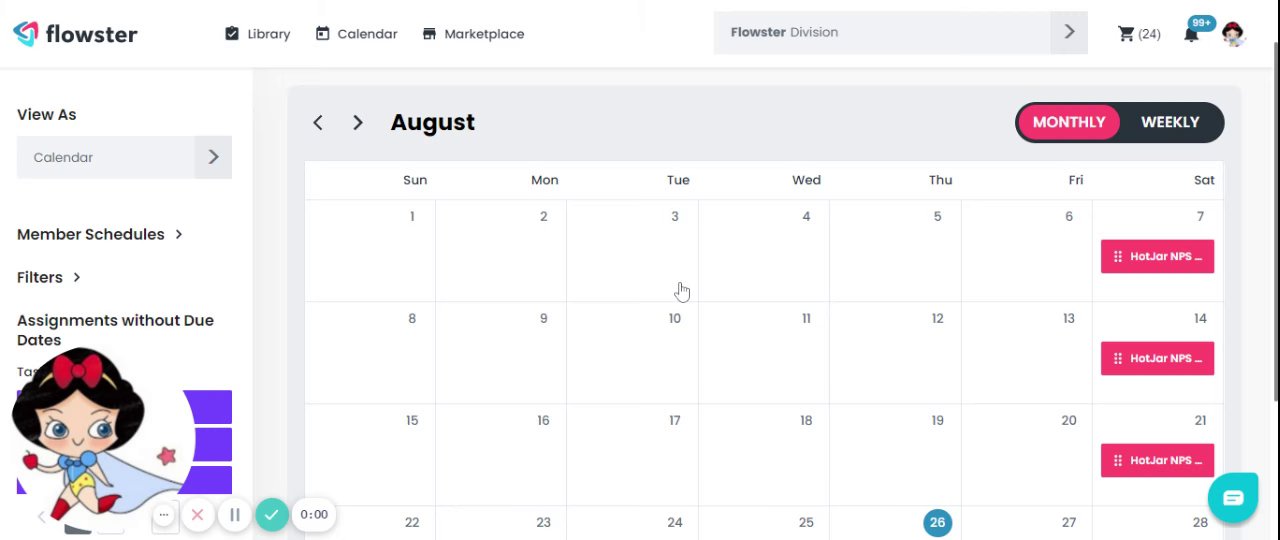Open the Marketplace menu
Image resolution: width=1280 pixels, height=540 pixels.
point(473,34)
